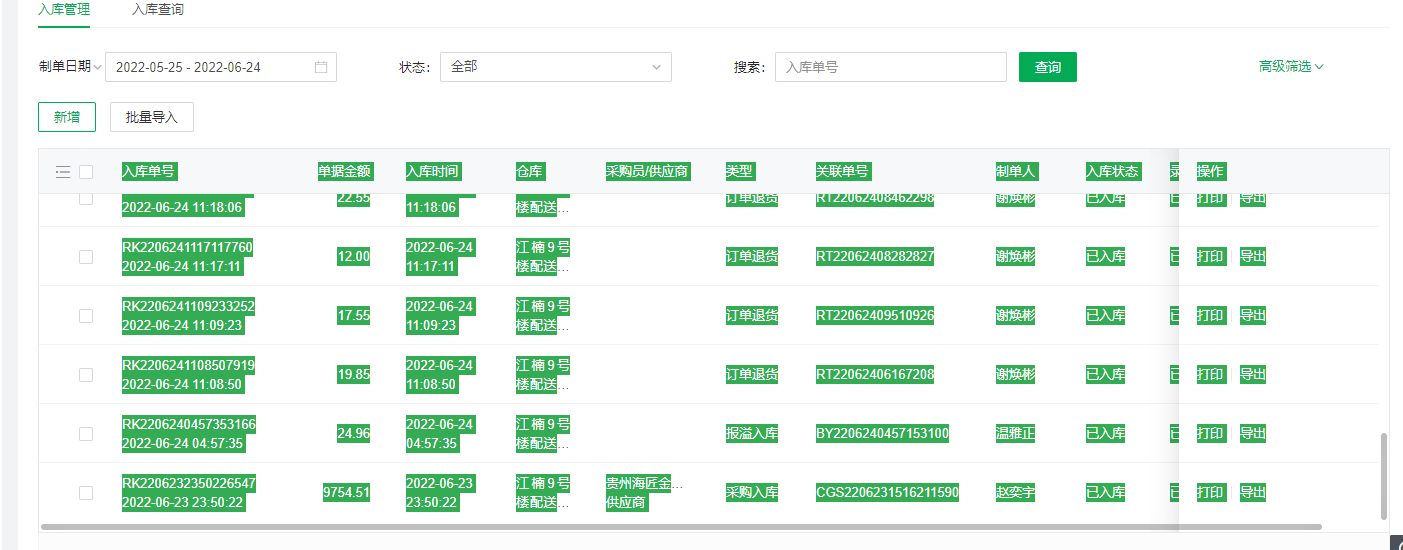Click 导出 for order RK2206240457353166
The height and width of the screenshot is (550, 1403).
pos(1252,434)
